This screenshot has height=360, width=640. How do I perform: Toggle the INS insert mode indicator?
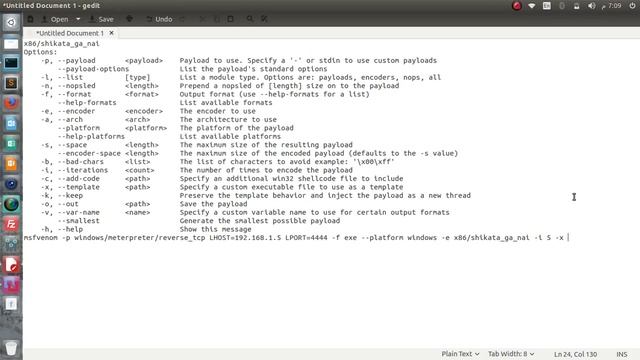coord(622,354)
